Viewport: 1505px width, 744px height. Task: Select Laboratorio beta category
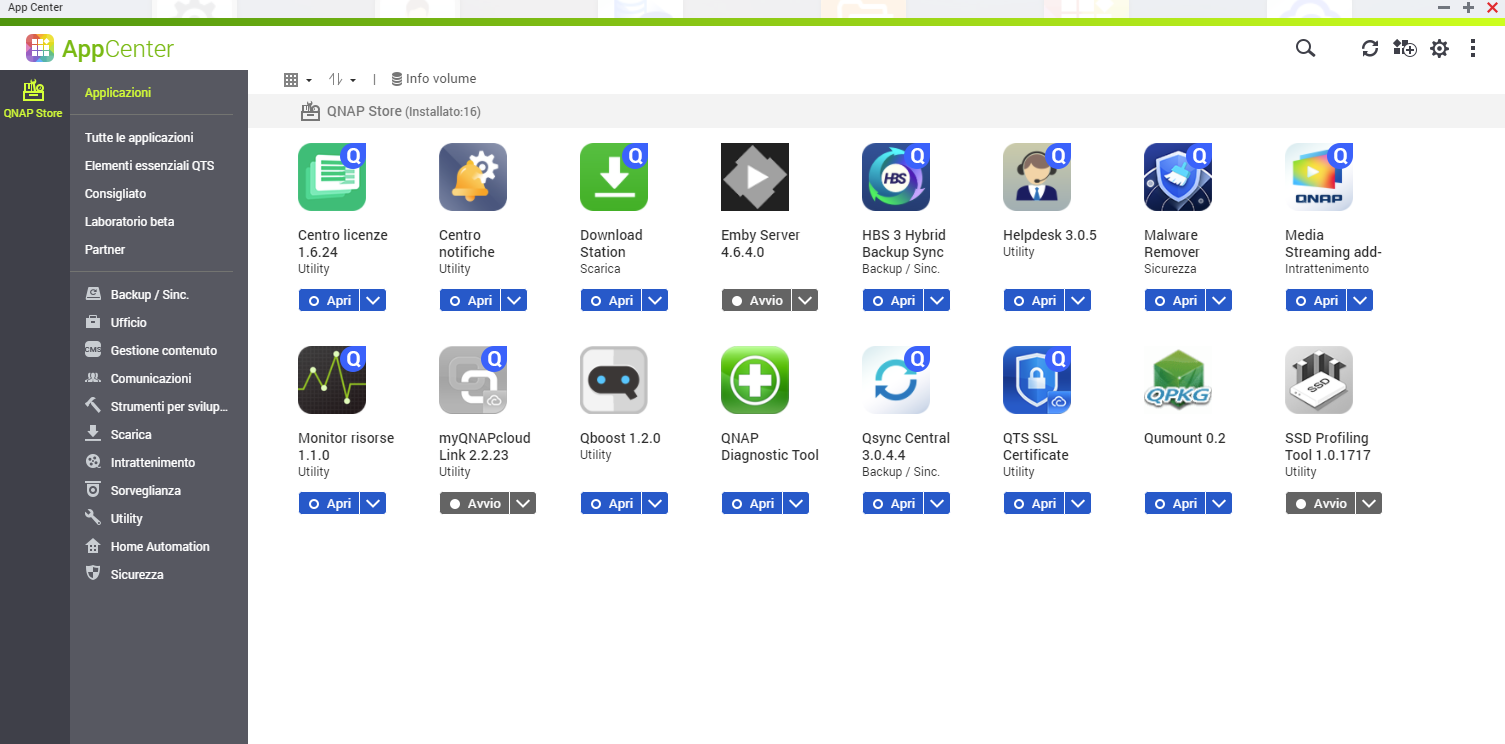(x=129, y=222)
